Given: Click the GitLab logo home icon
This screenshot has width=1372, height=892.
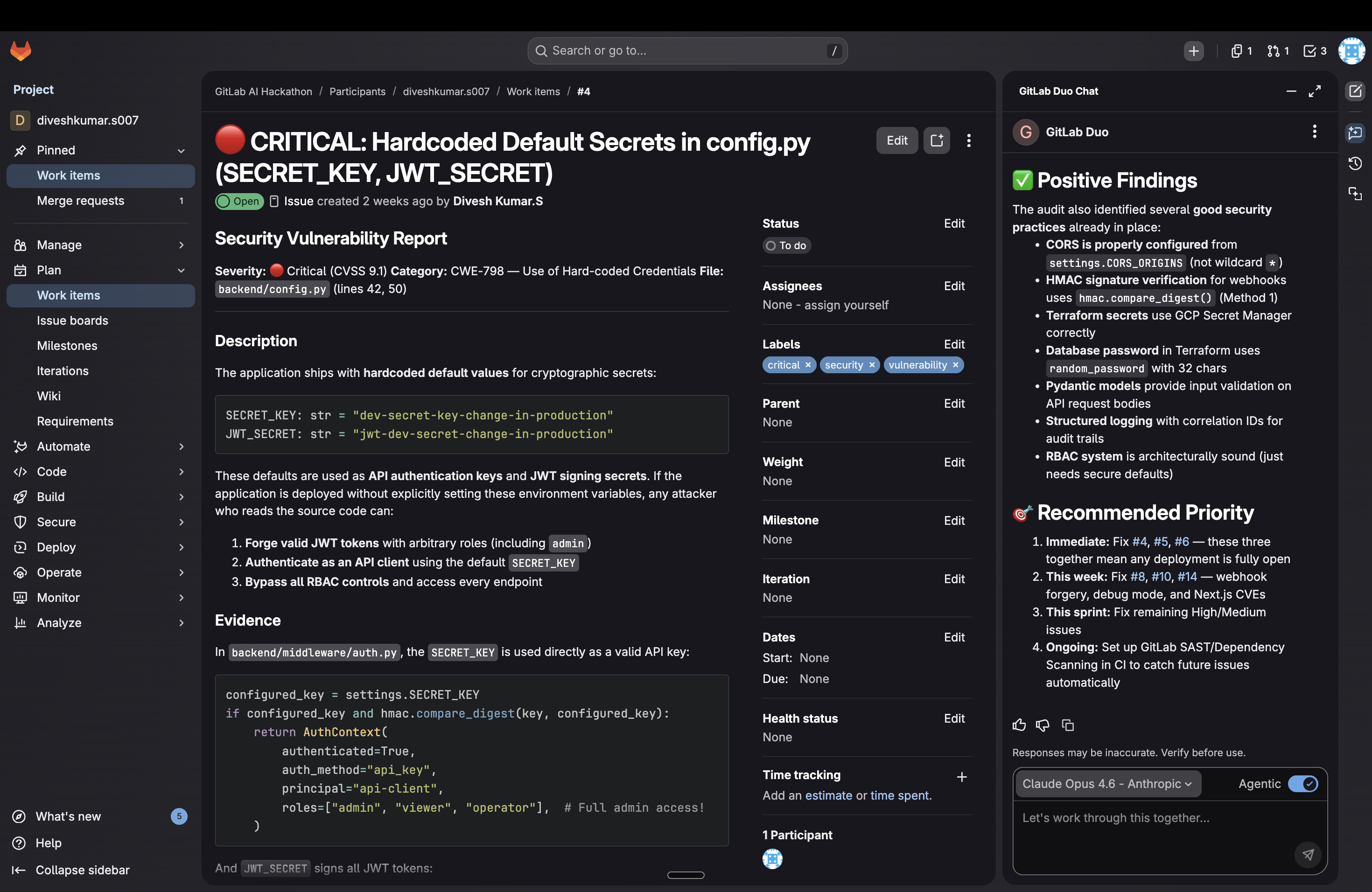Looking at the screenshot, I should [x=21, y=51].
